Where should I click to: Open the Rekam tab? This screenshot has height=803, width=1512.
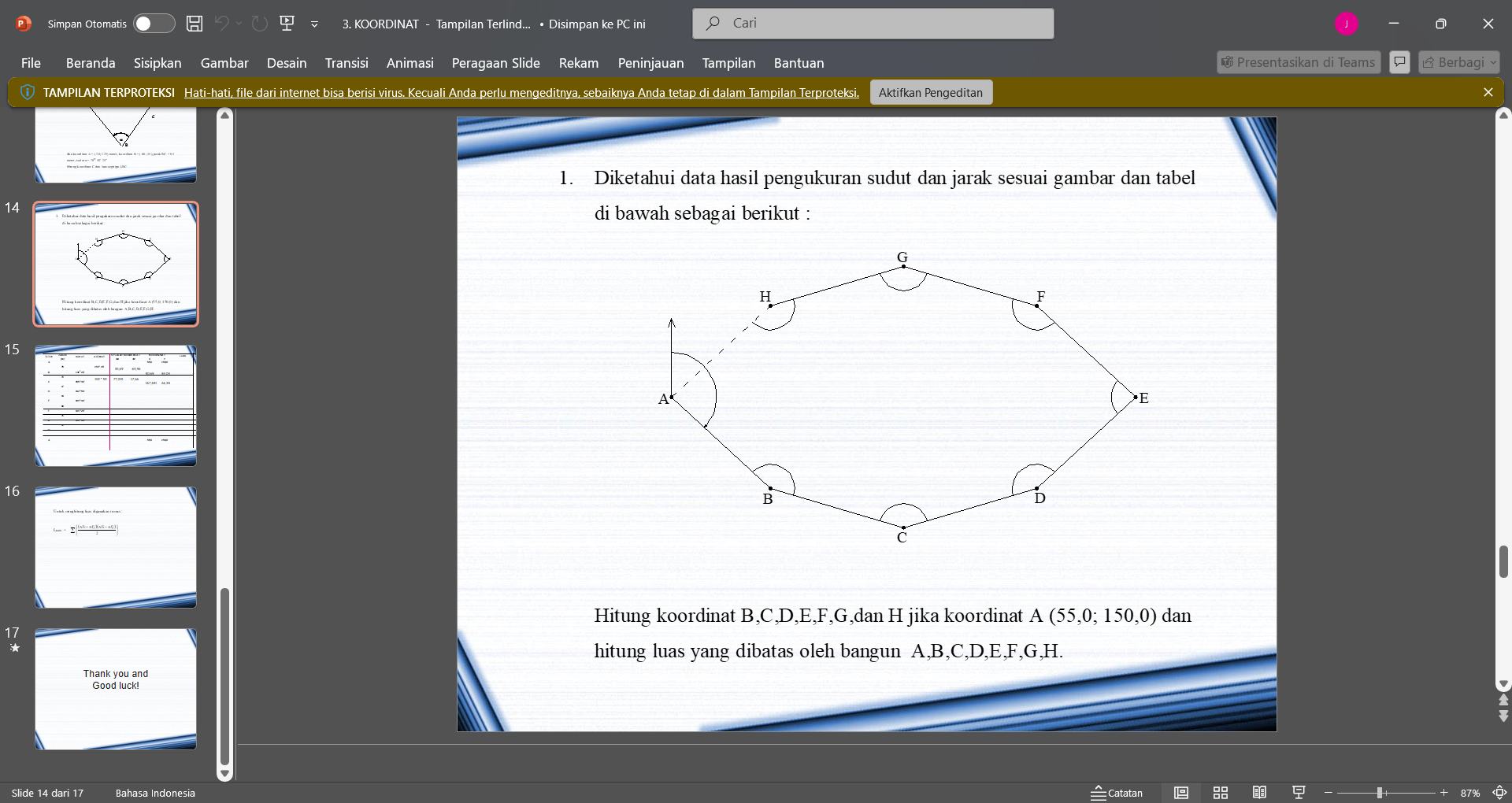(579, 63)
